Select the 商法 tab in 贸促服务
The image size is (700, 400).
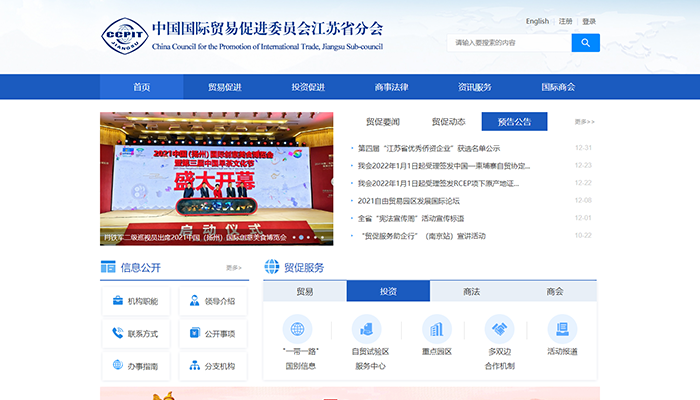[x=471, y=291]
